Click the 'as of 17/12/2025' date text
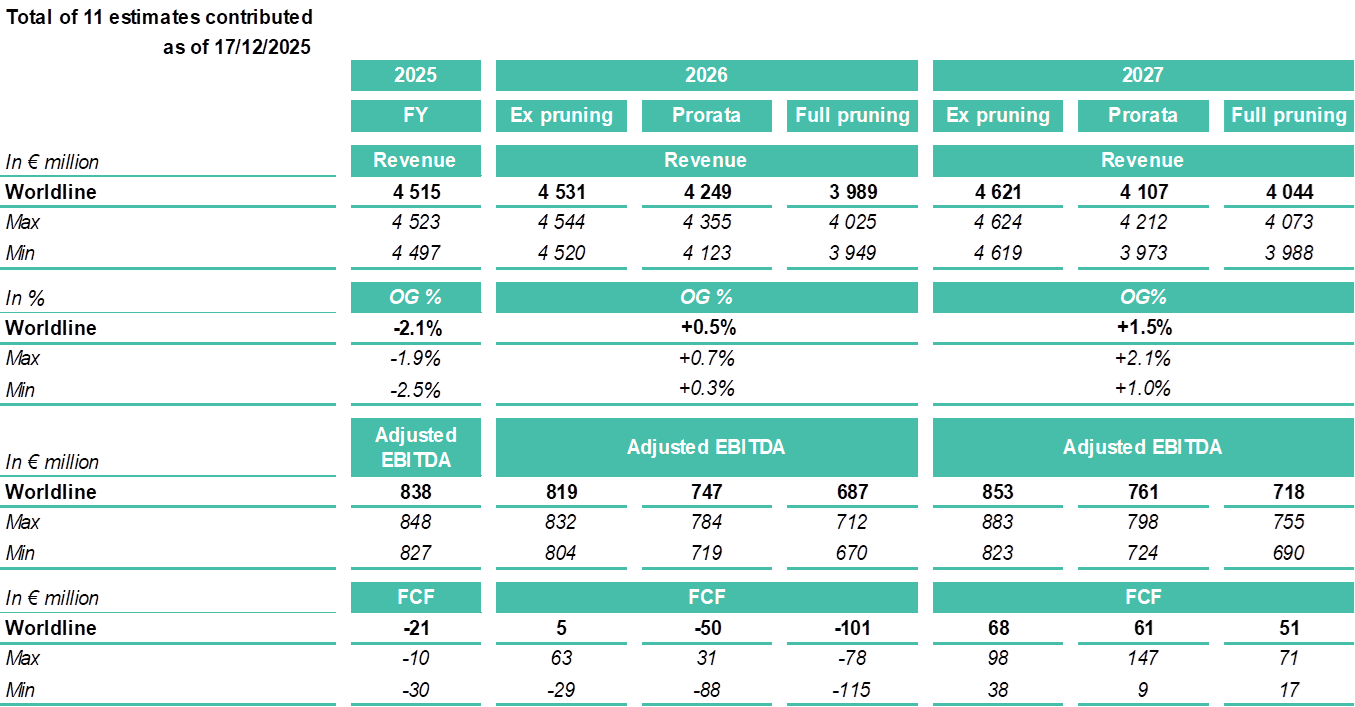This screenshot has height=707, width=1355. click(237, 47)
